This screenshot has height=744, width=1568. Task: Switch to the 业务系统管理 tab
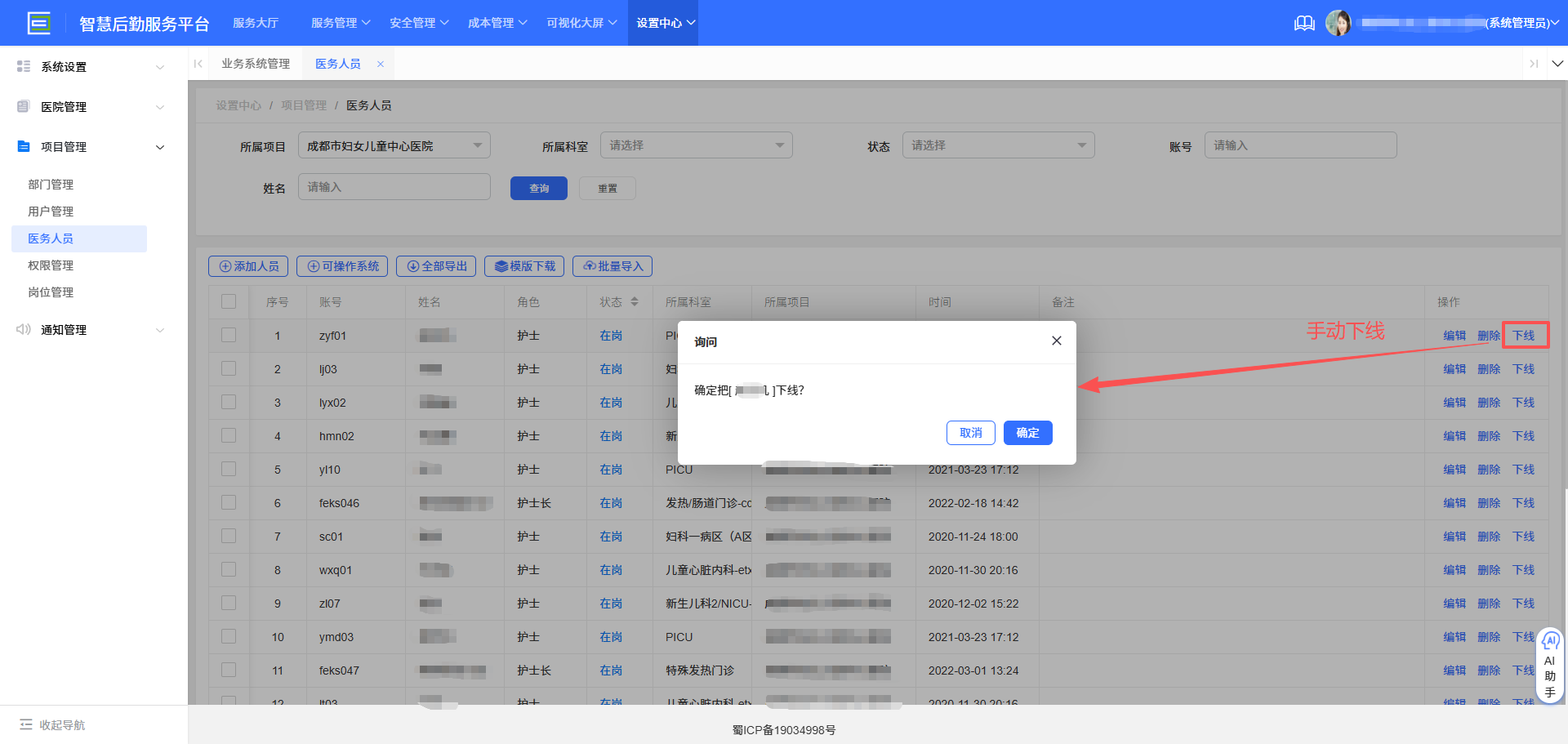[256, 64]
